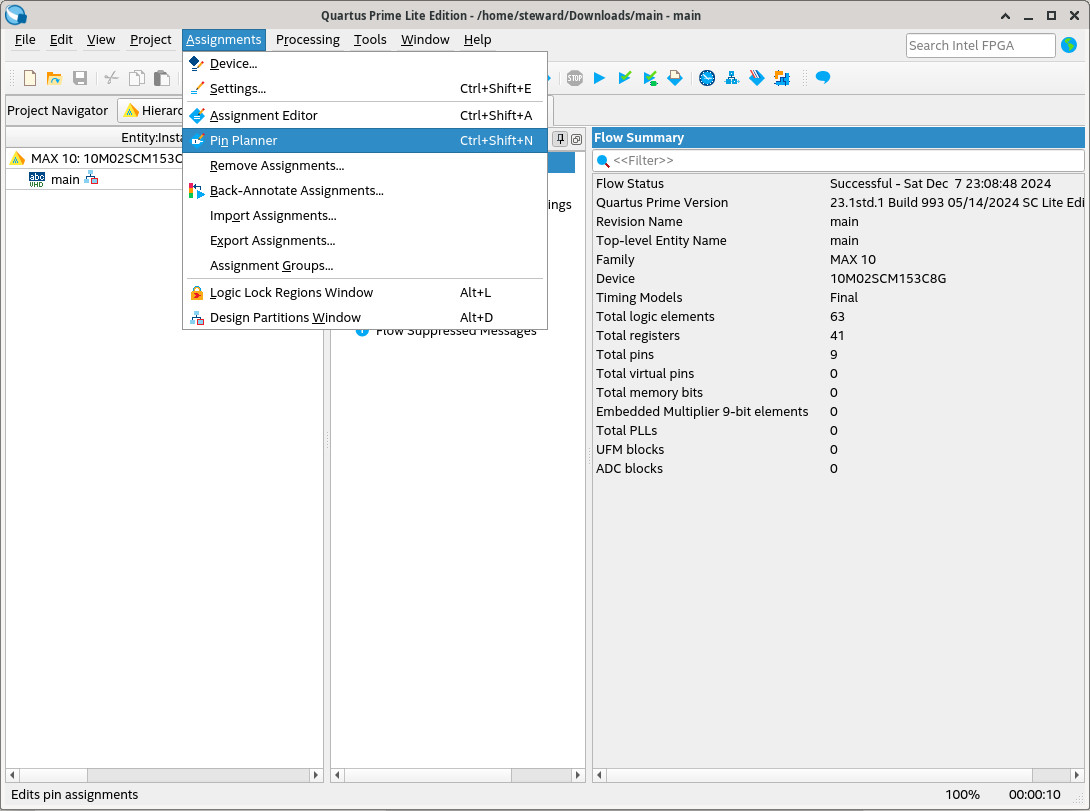Click the Start Analysis & Elaboration icon

(625, 78)
